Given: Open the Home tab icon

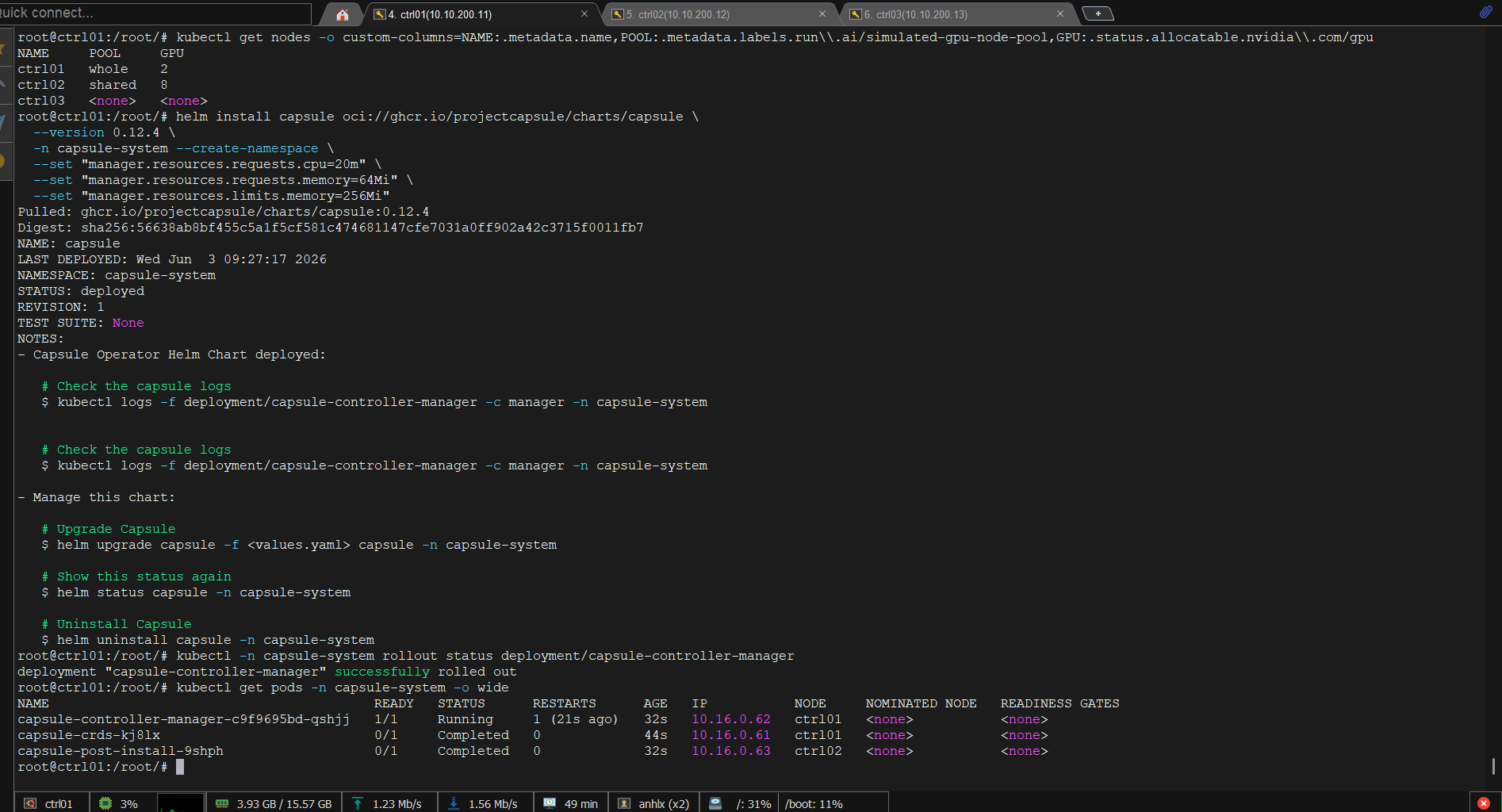Looking at the screenshot, I should [343, 14].
